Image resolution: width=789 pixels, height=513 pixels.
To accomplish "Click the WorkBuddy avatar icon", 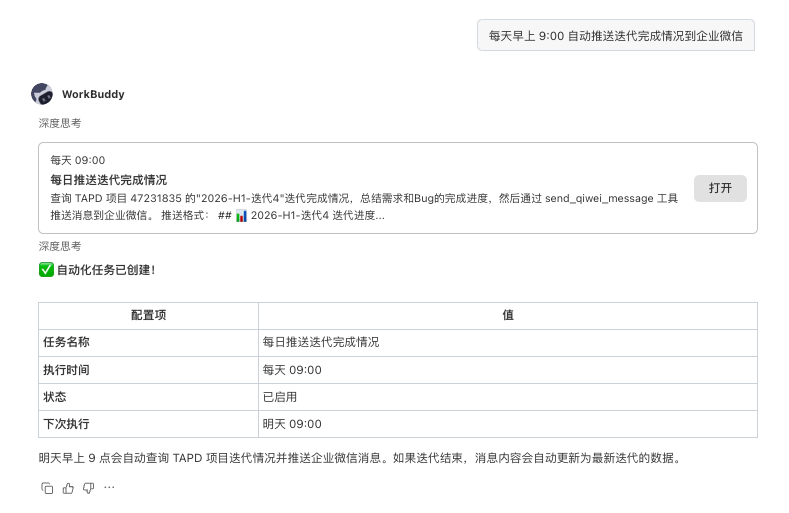I will coord(42,94).
